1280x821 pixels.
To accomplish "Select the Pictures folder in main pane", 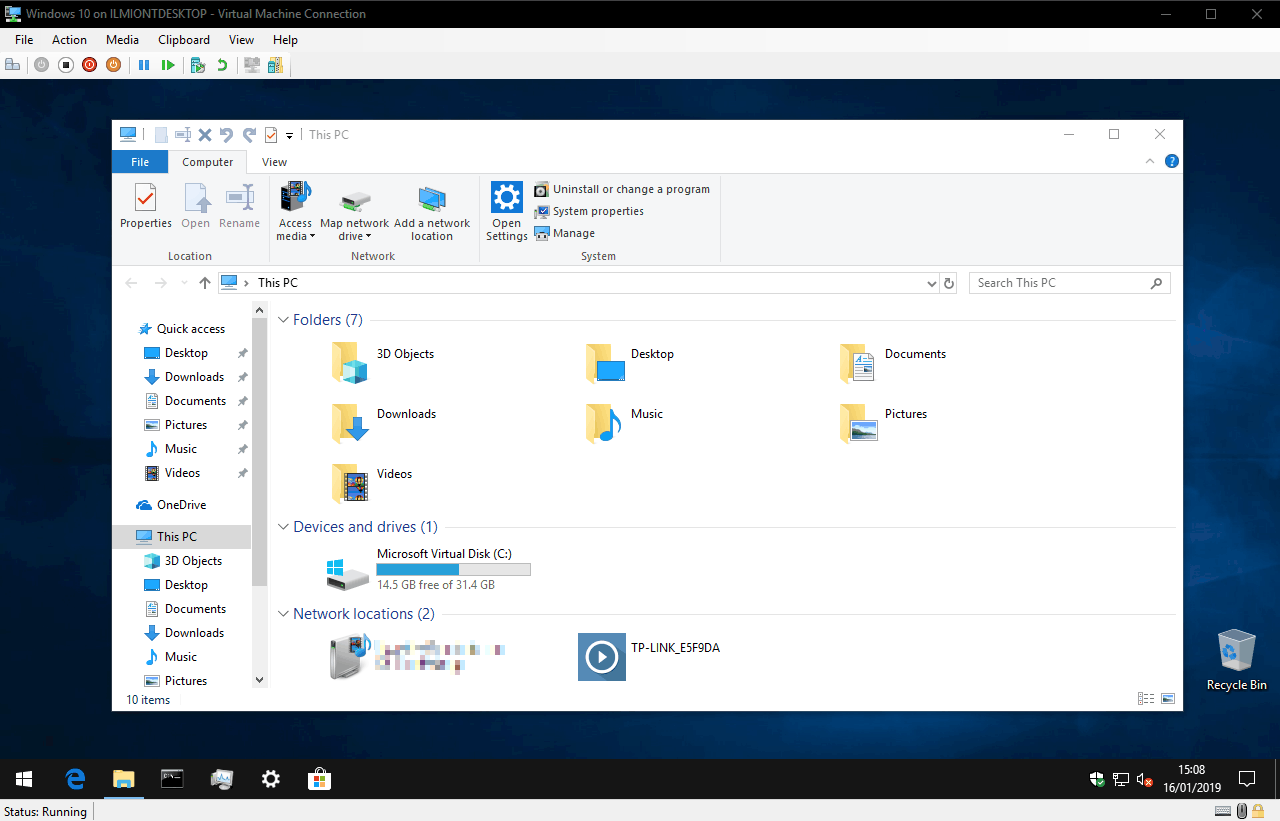I will [x=884, y=423].
